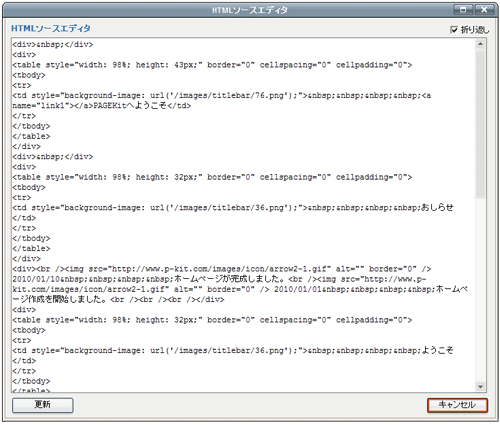The height and width of the screenshot is (425, 500).
Task: Click the 76.png background-image line
Action: (x=222, y=96)
